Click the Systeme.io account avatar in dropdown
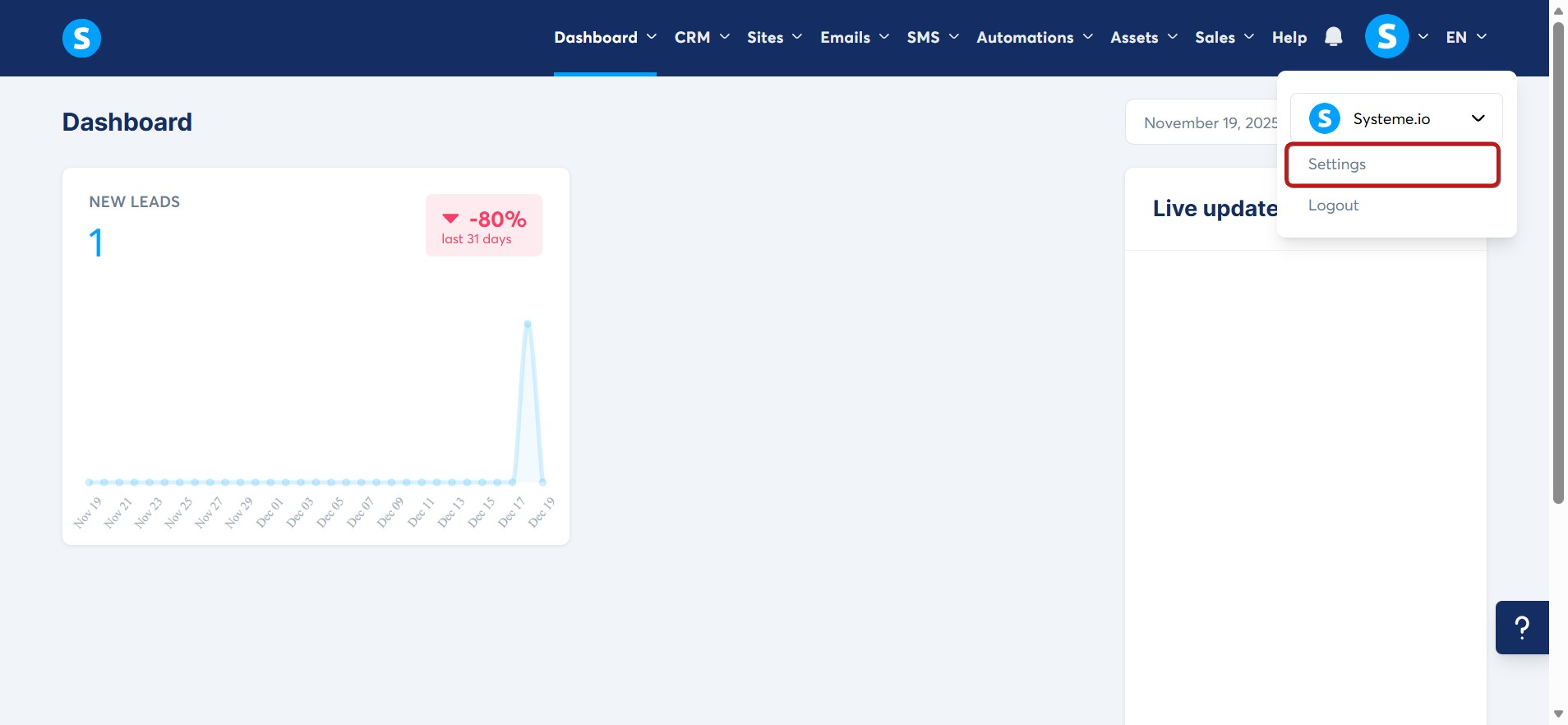Screen dimensions: 1568x725 click(x=1325, y=118)
